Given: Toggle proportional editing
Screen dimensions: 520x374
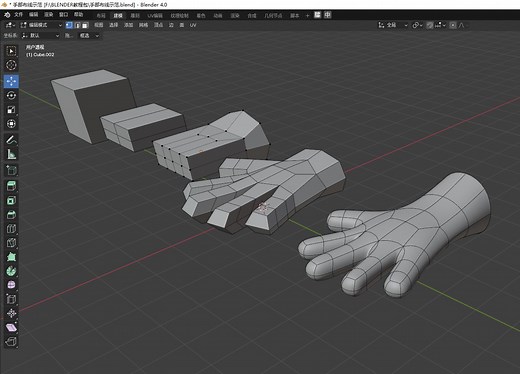Looking at the screenshot, I should point(453,25).
